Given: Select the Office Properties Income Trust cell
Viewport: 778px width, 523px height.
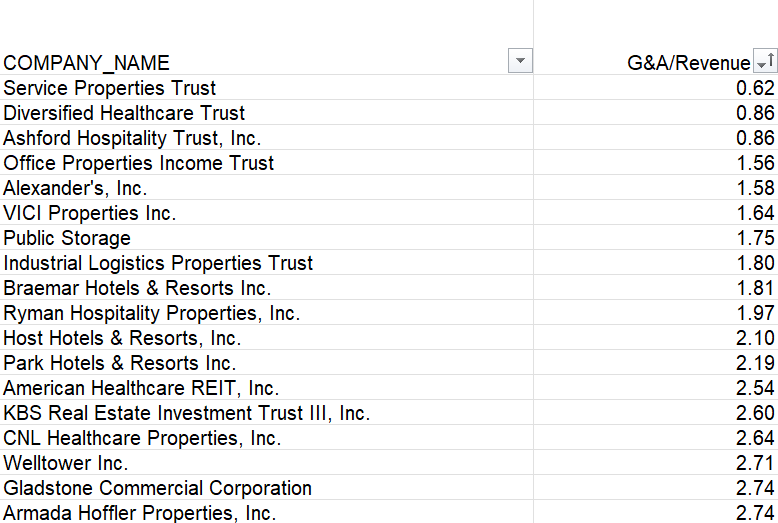Looking at the screenshot, I should pyautogui.click(x=138, y=163).
